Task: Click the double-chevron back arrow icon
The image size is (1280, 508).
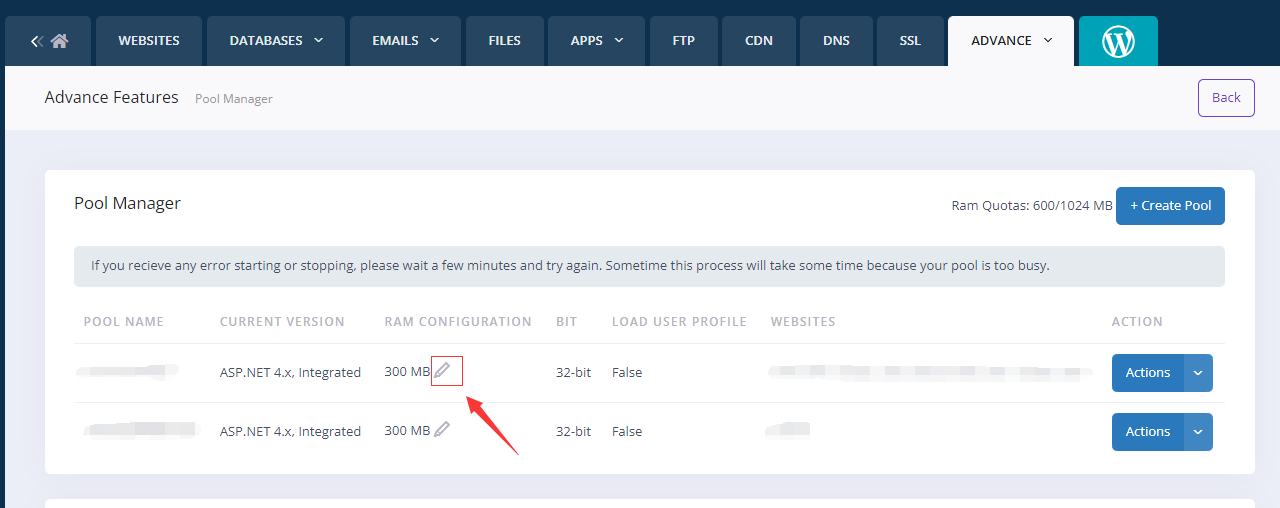Action: coord(36,41)
